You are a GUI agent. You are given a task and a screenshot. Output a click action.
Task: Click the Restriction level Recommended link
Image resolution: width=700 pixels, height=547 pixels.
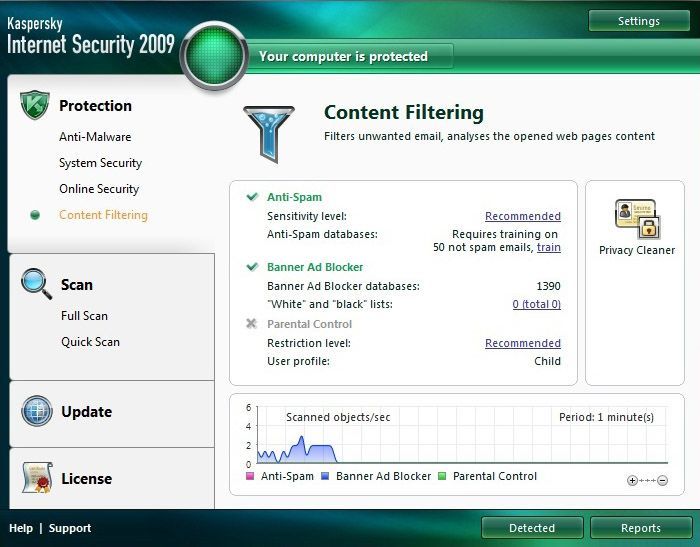click(523, 343)
